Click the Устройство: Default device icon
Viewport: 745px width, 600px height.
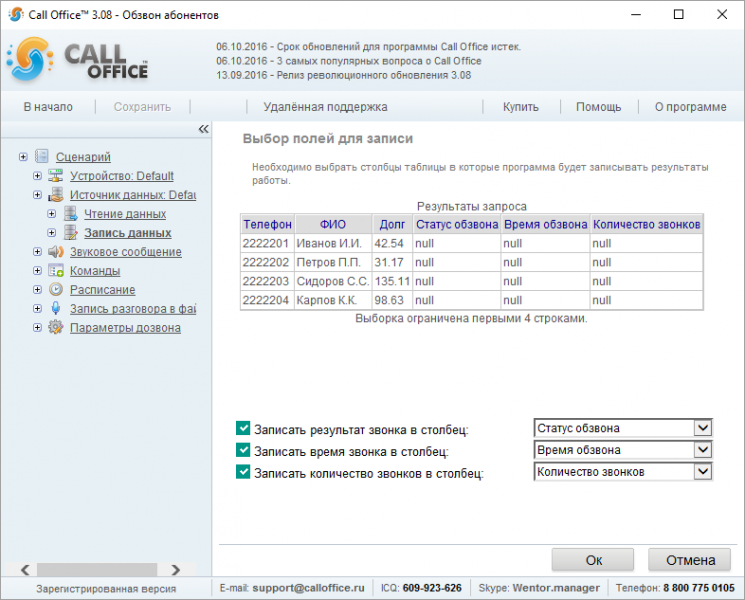(x=56, y=176)
